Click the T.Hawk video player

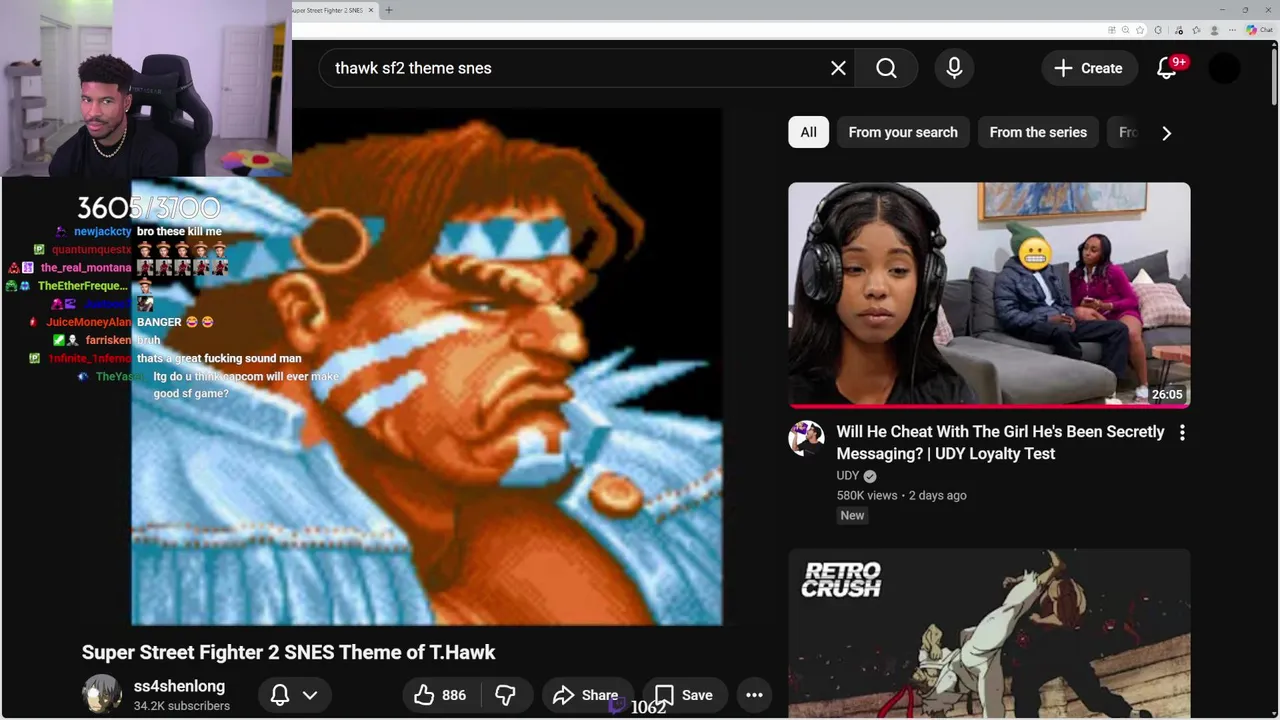(x=427, y=366)
